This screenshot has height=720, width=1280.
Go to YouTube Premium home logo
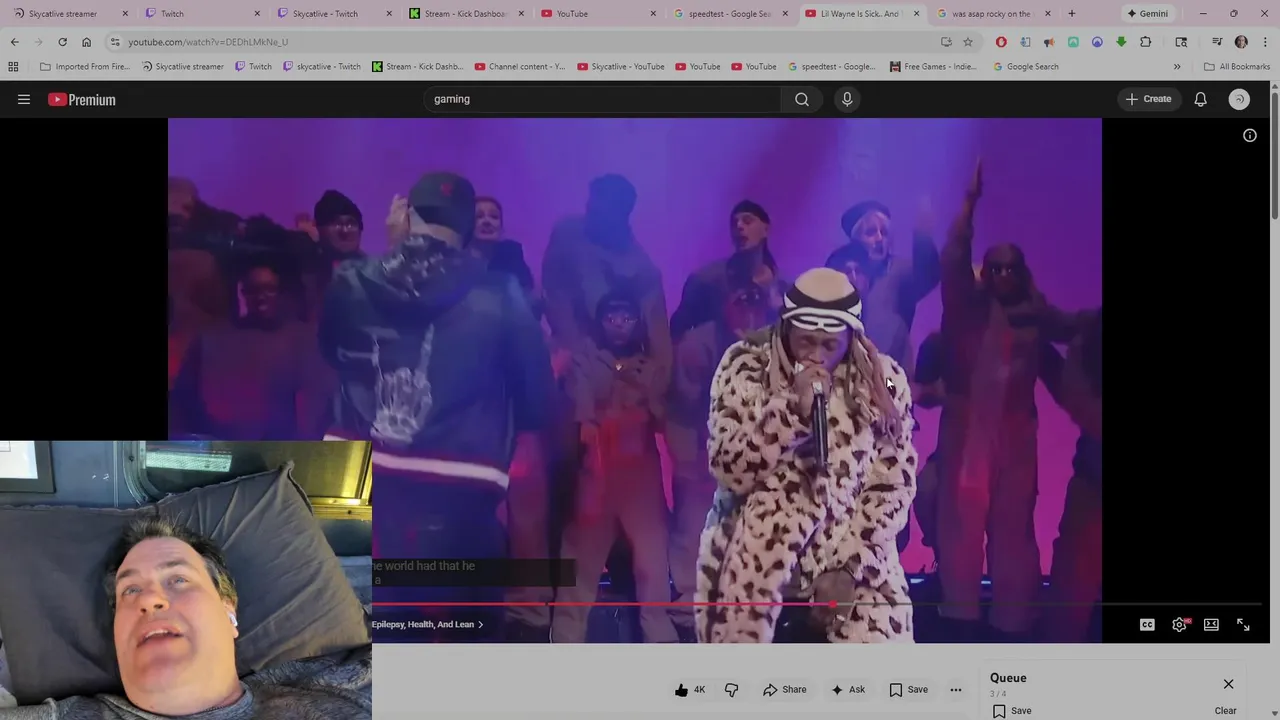[82, 99]
